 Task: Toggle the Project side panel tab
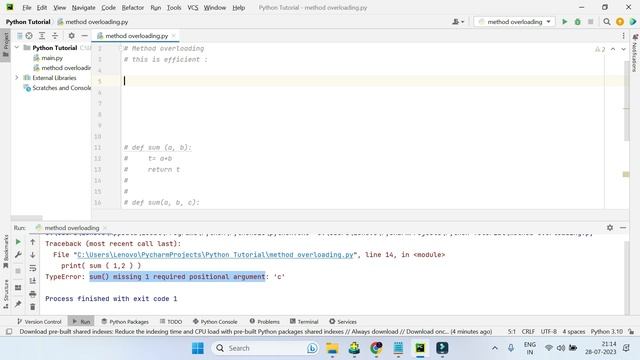pos(5,45)
